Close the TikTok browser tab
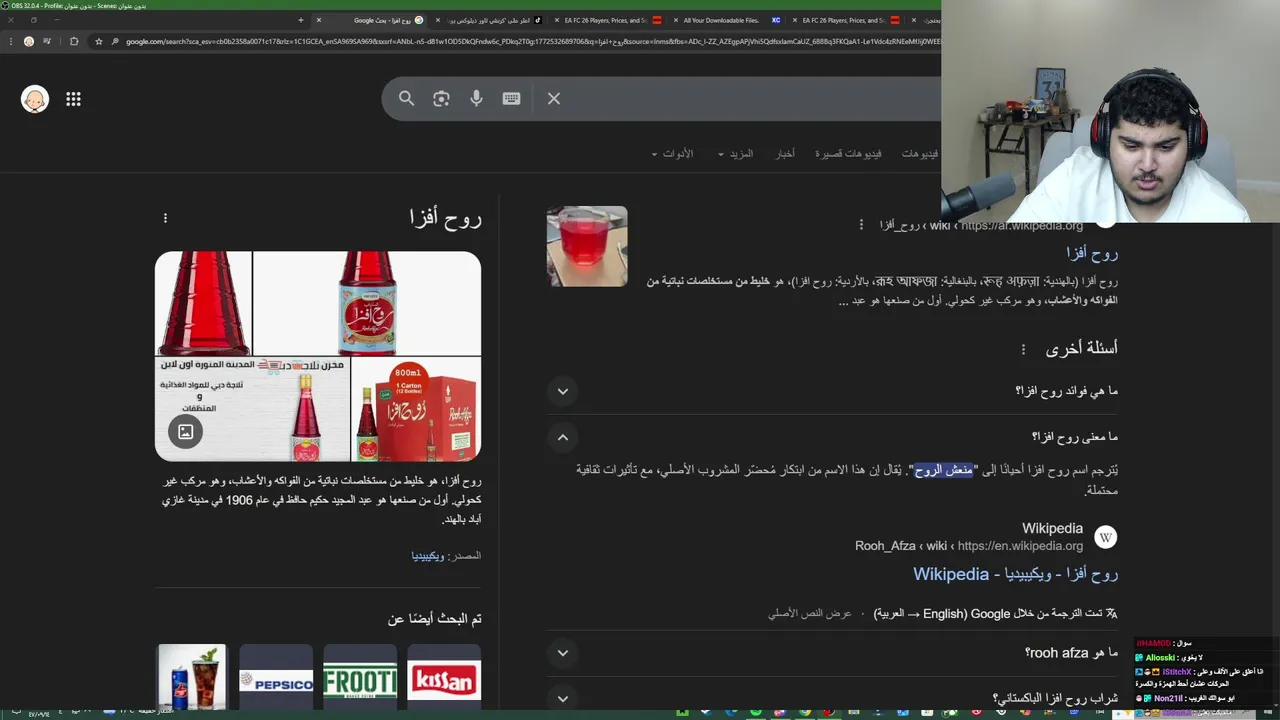The width and height of the screenshot is (1280, 720). click(x=438, y=20)
